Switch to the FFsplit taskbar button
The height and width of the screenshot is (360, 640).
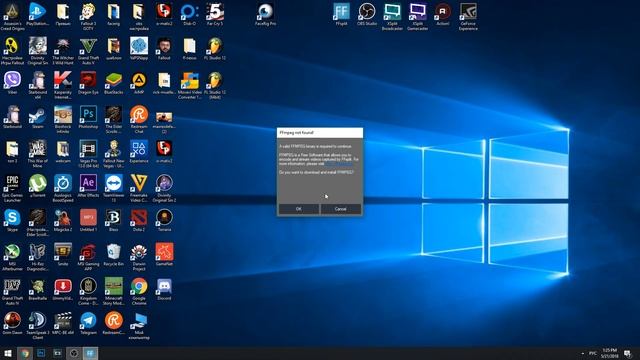90,353
